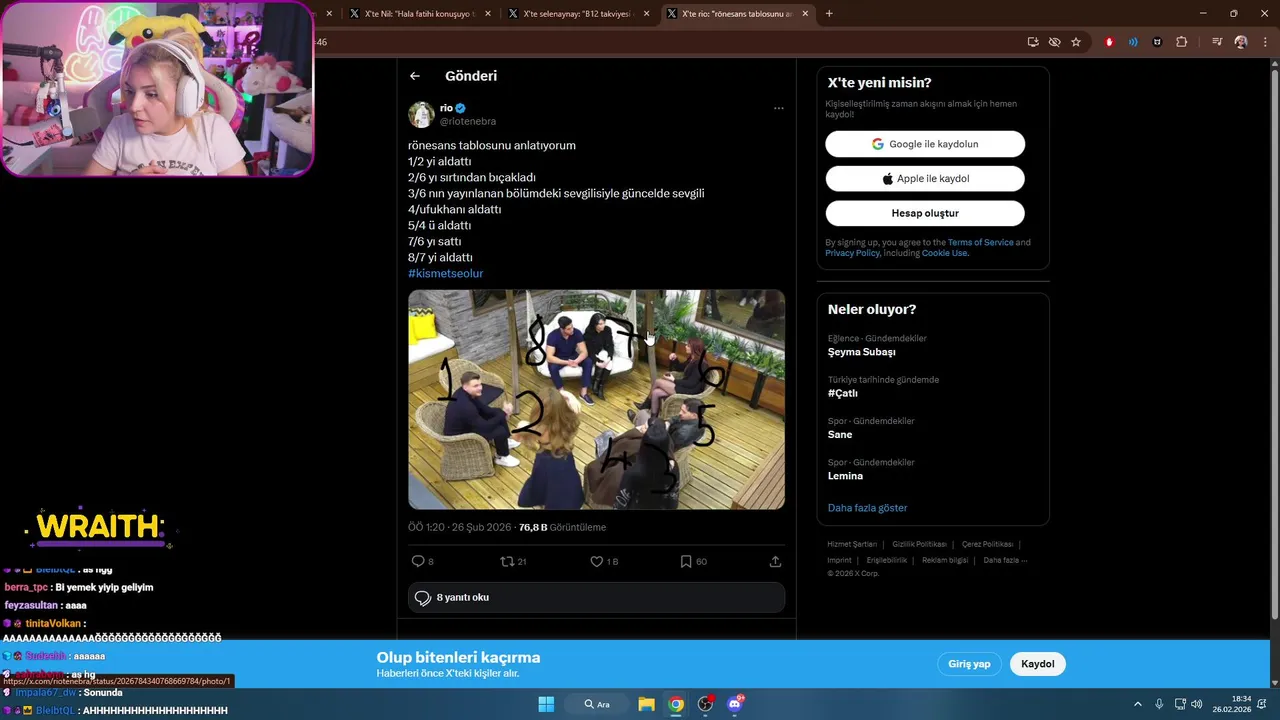The width and height of the screenshot is (1280, 720).
Task: Open Hizmet Şartları footer link
Action: 852,544
